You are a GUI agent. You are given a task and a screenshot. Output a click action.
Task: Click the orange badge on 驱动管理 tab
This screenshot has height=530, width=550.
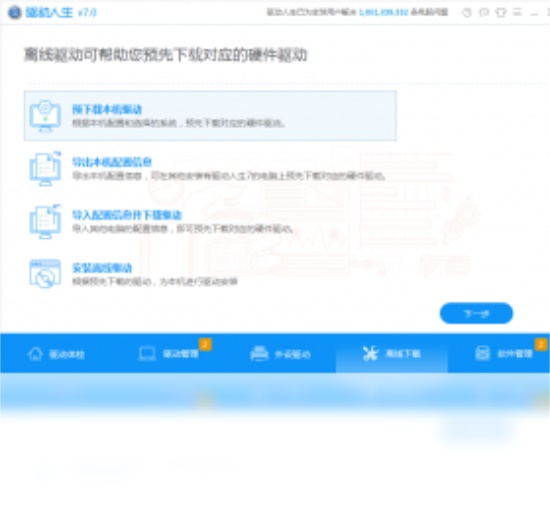pos(205,344)
